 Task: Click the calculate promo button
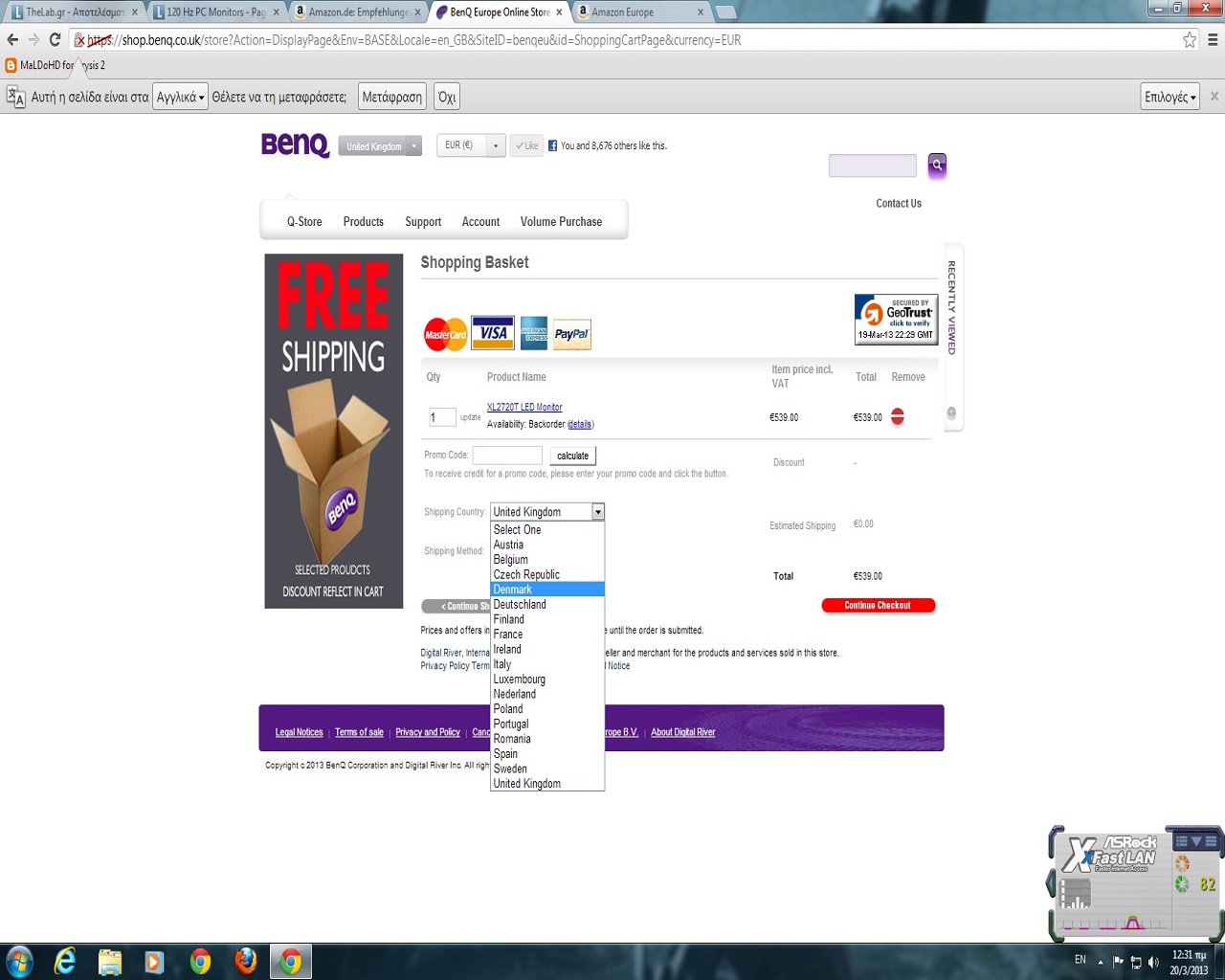[573, 456]
